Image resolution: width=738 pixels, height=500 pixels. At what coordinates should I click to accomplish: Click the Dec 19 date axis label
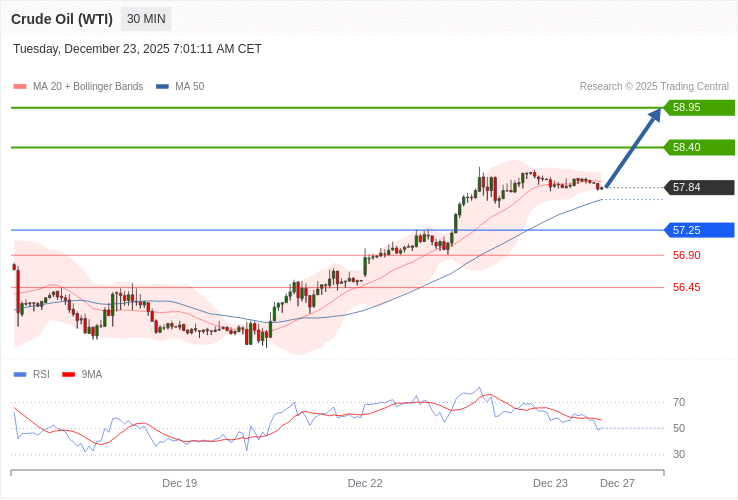coord(180,484)
